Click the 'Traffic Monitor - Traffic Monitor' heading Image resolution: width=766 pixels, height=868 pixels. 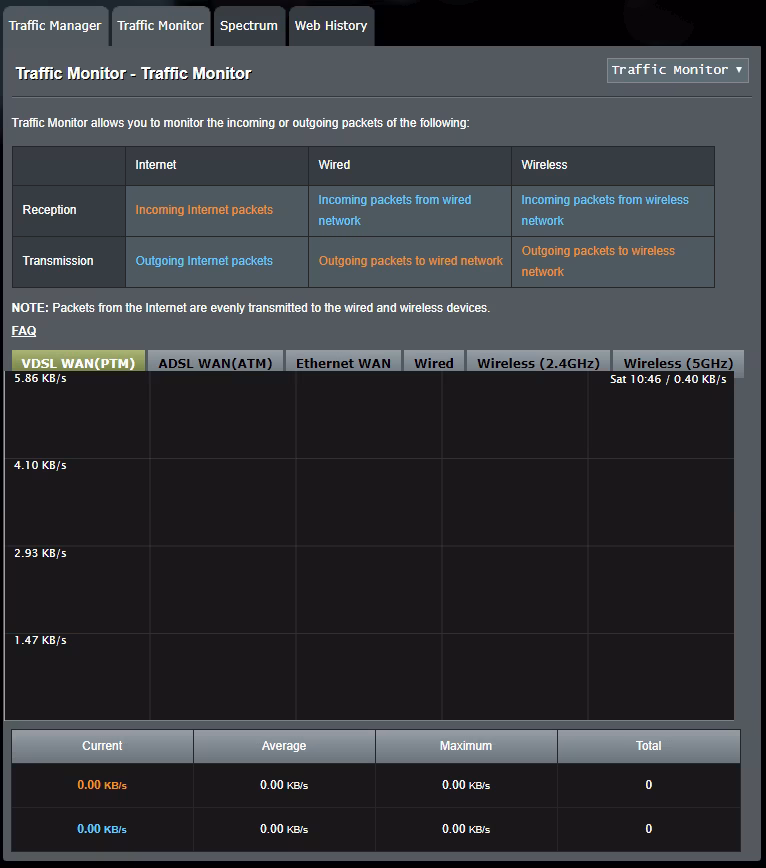click(133, 74)
